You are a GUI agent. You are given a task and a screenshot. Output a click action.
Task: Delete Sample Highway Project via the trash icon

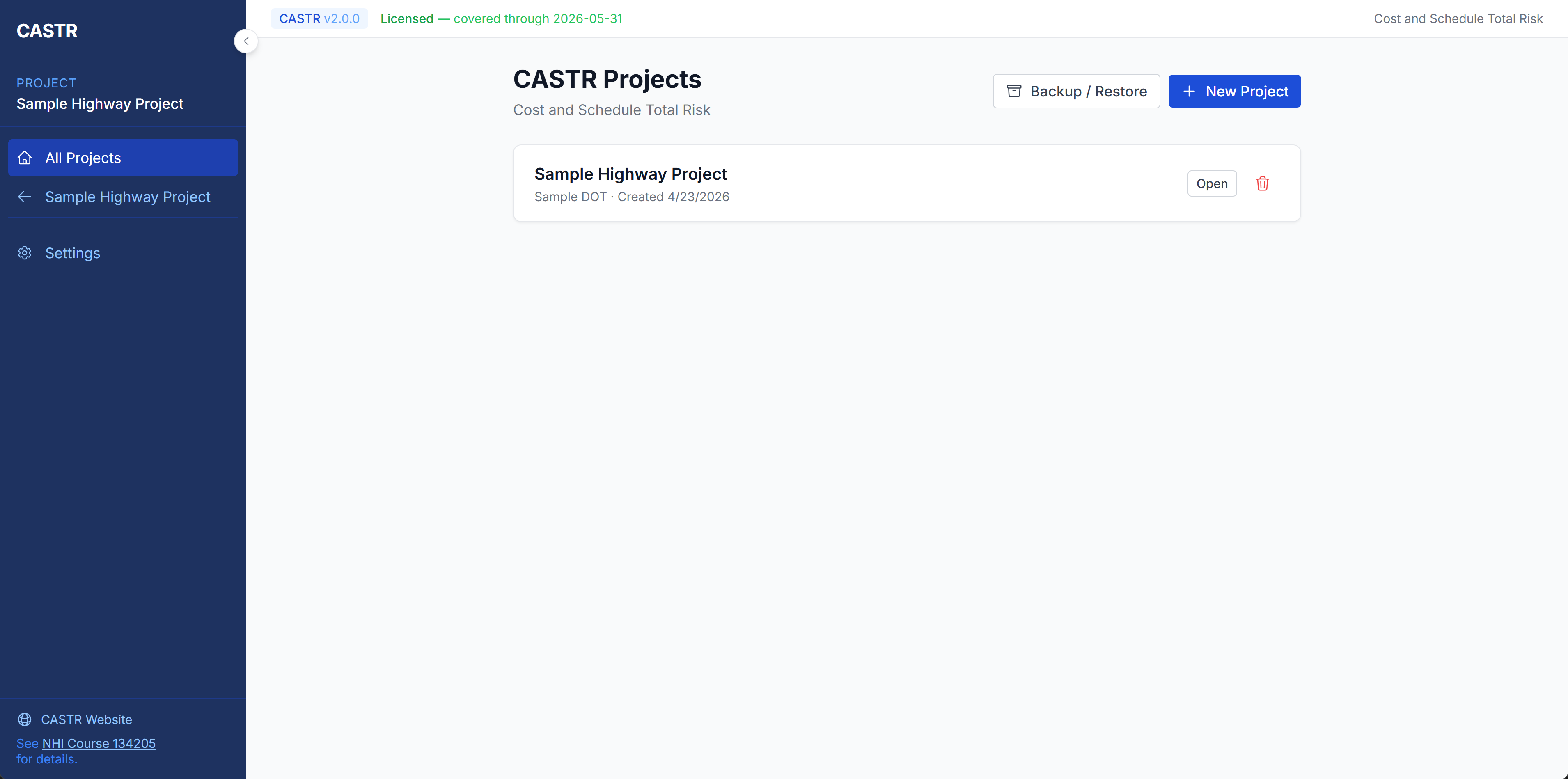(x=1263, y=183)
